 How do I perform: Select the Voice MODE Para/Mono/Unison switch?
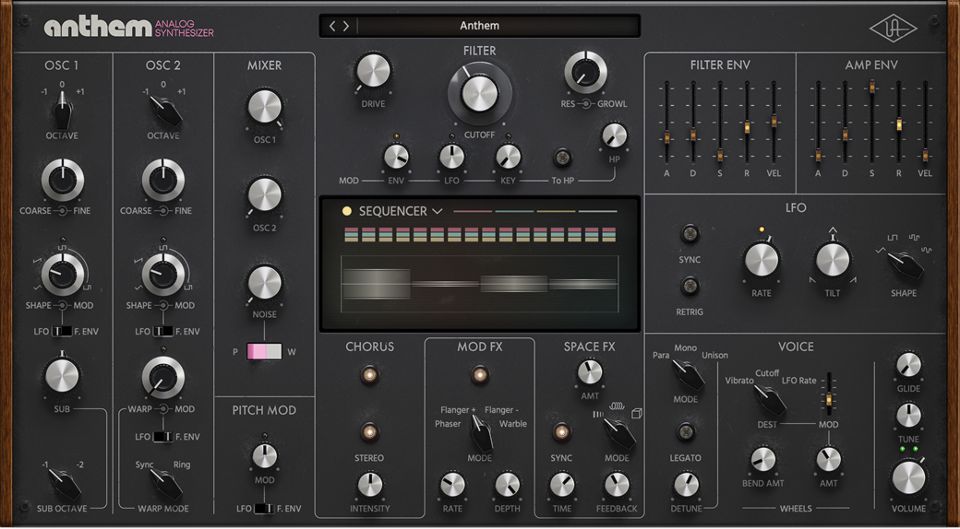pyautogui.click(x=687, y=375)
